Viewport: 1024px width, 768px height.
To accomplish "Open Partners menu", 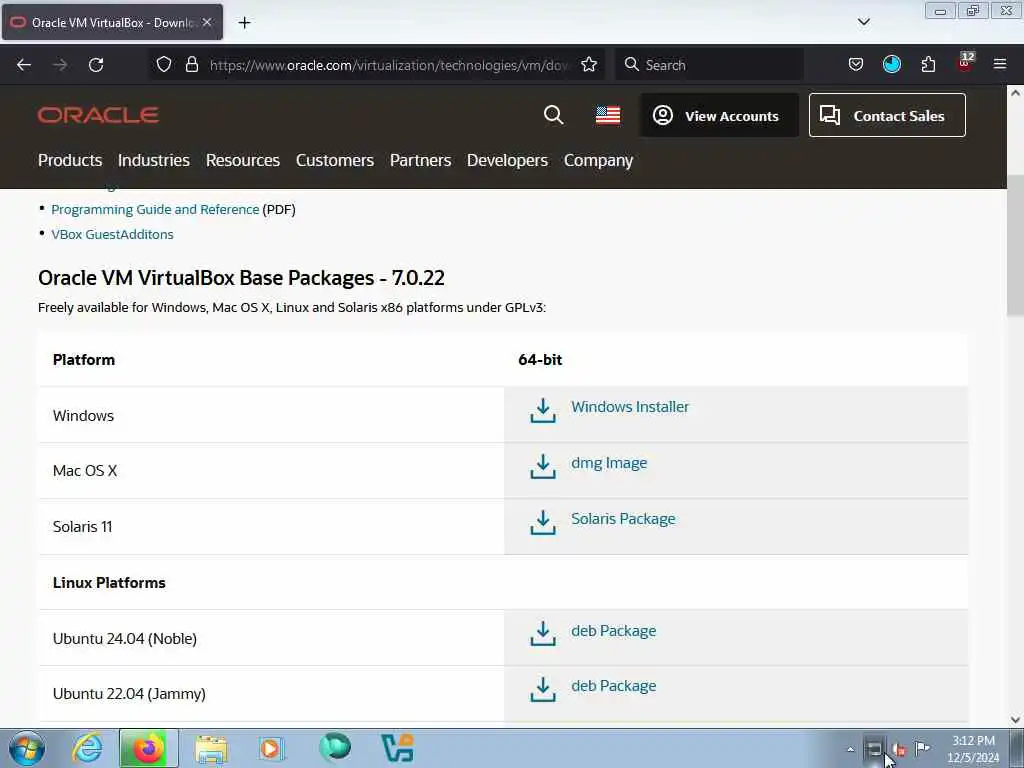I will tap(421, 161).
